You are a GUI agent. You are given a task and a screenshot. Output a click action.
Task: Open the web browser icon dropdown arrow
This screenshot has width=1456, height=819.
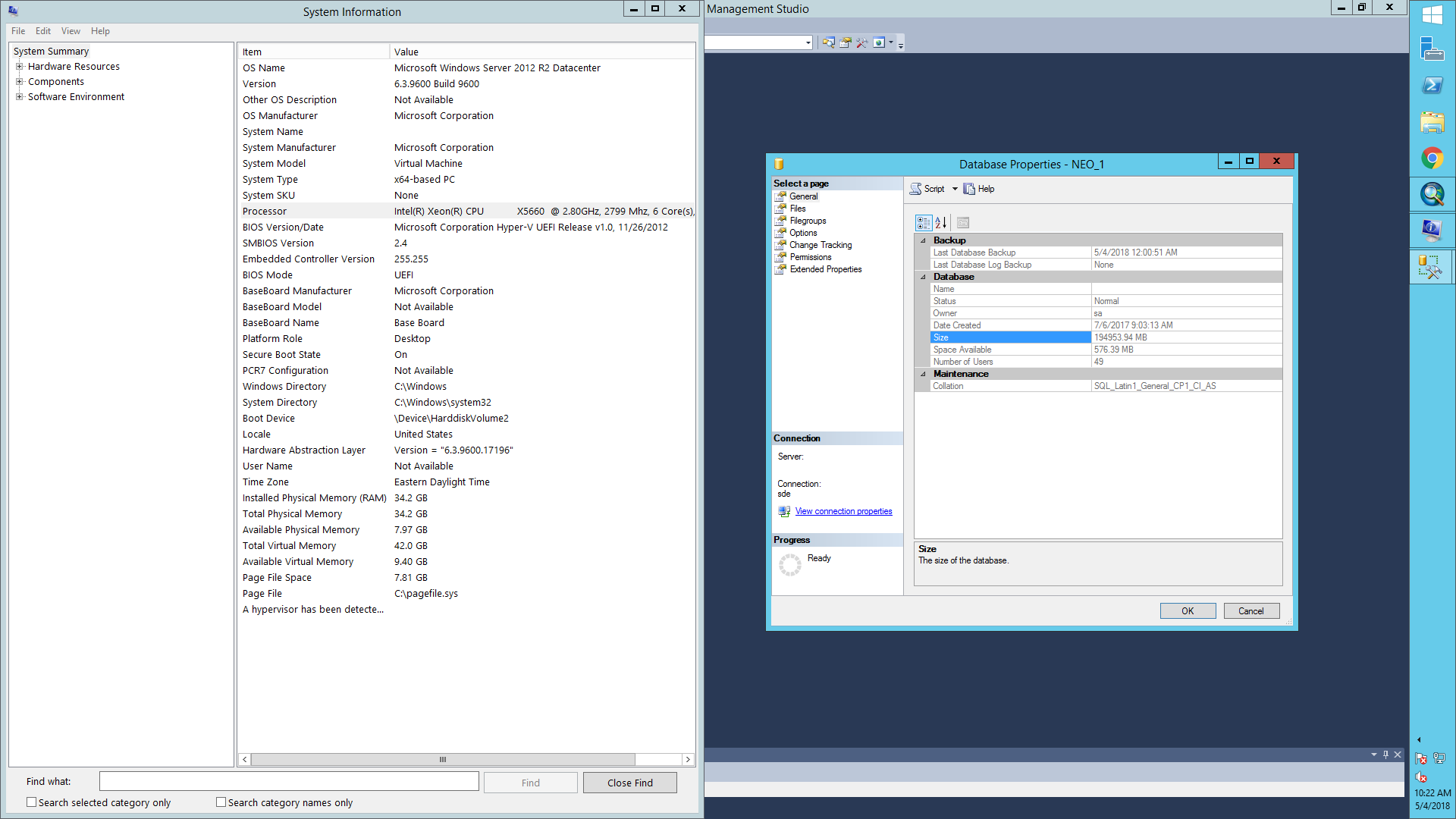pyautogui.click(x=891, y=42)
